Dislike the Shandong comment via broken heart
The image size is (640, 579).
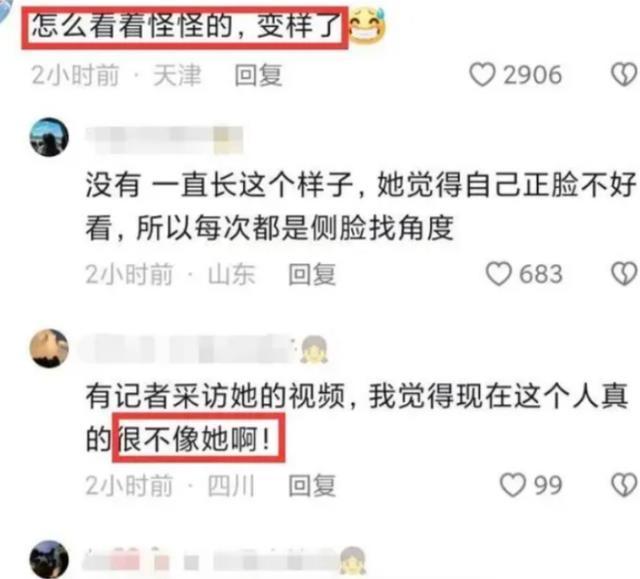click(624, 273)
